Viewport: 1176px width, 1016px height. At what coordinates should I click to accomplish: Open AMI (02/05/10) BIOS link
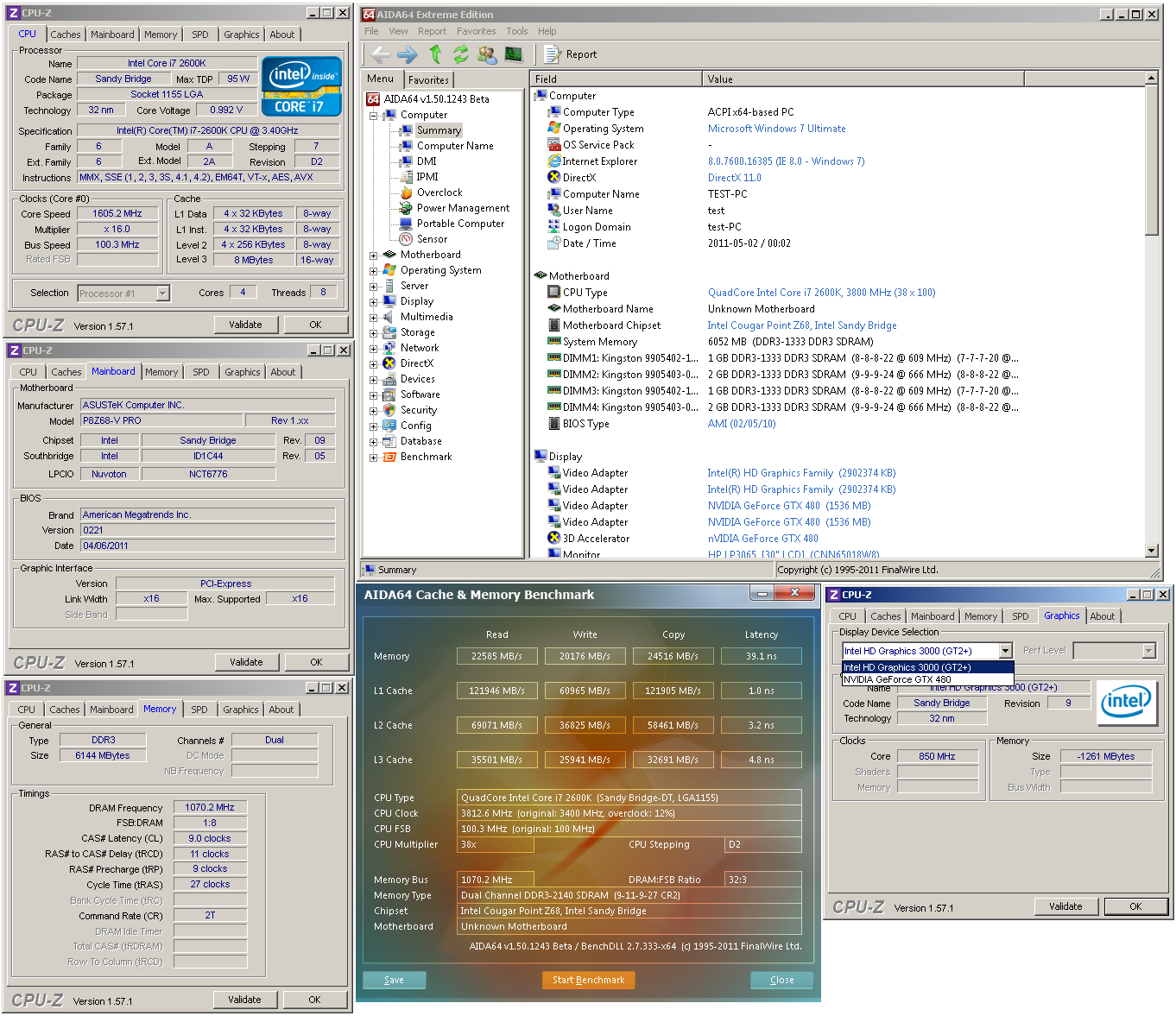(741, 424)
